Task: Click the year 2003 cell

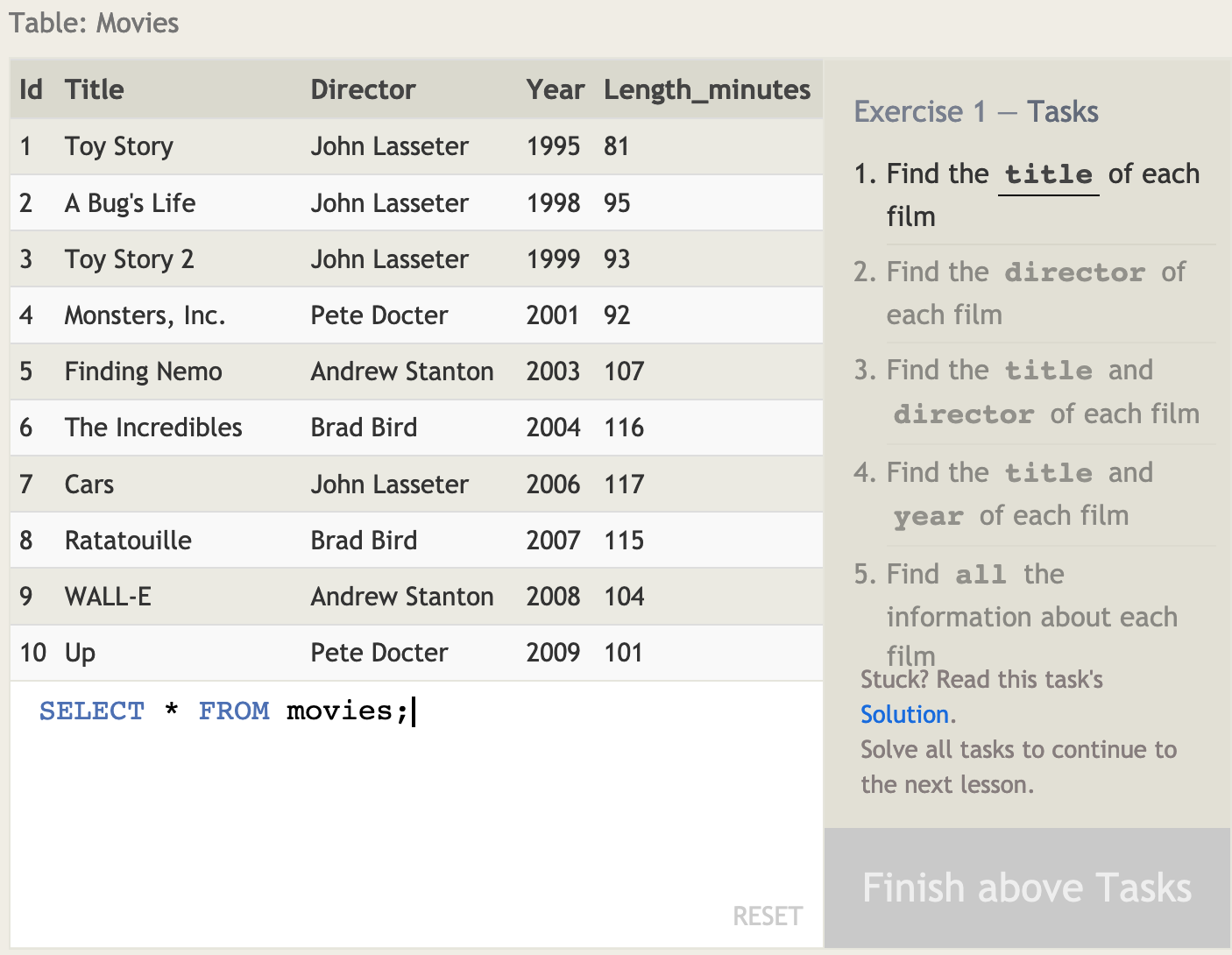Action: click(x=553, y=371)
